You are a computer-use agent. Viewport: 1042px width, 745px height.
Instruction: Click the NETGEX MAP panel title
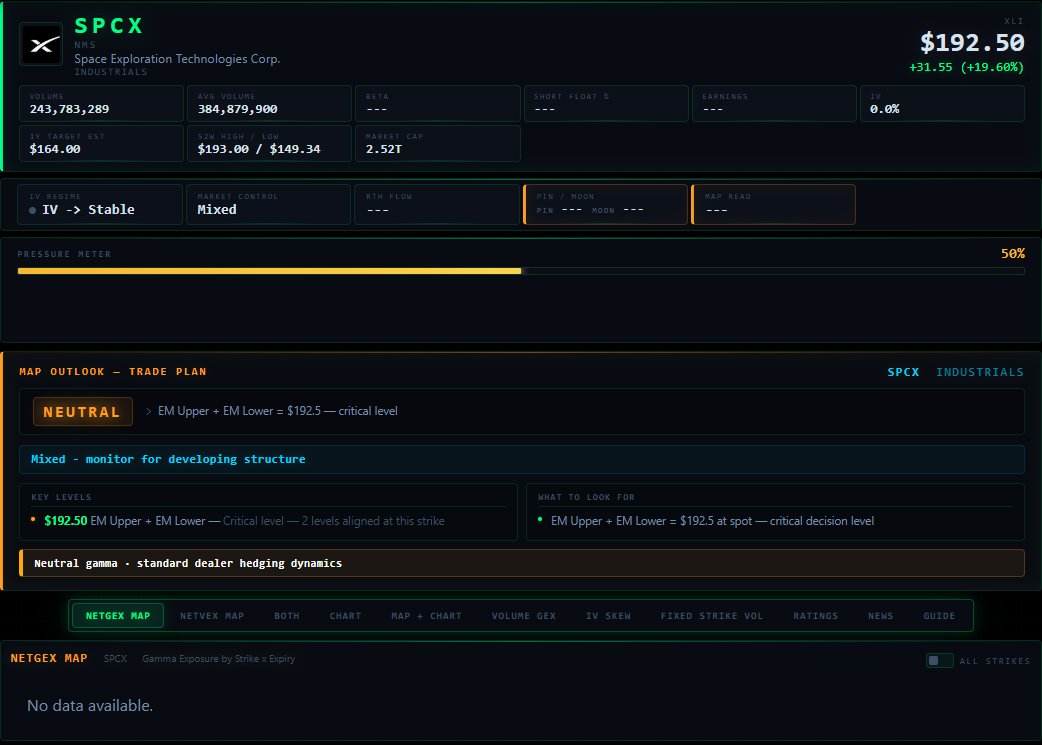[49, 658]
